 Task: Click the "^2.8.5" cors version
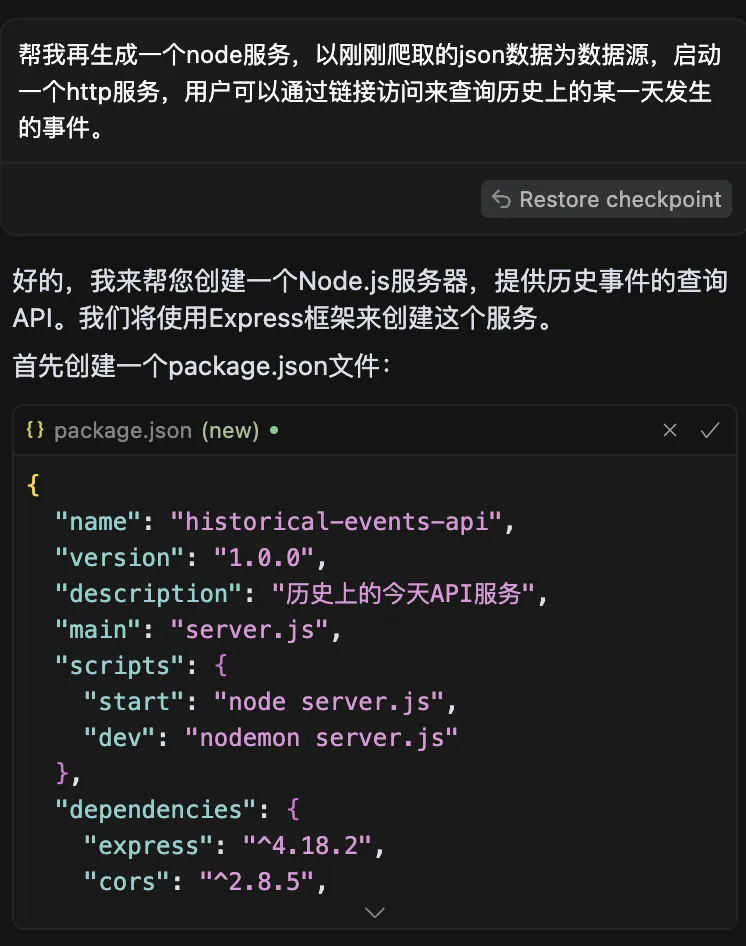(x=257, y=881)
